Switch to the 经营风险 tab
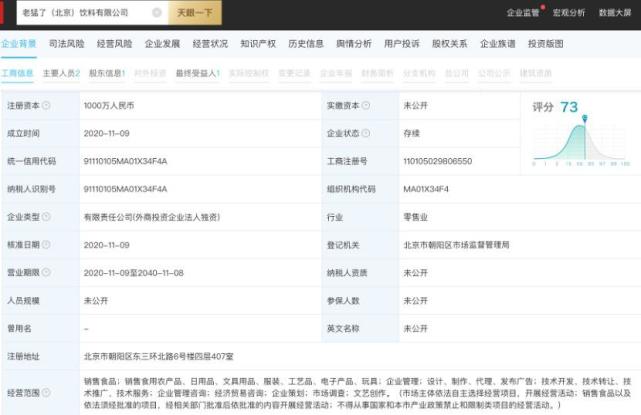The height and width of the screenshot is (415, 641). (x=114, y=44)
